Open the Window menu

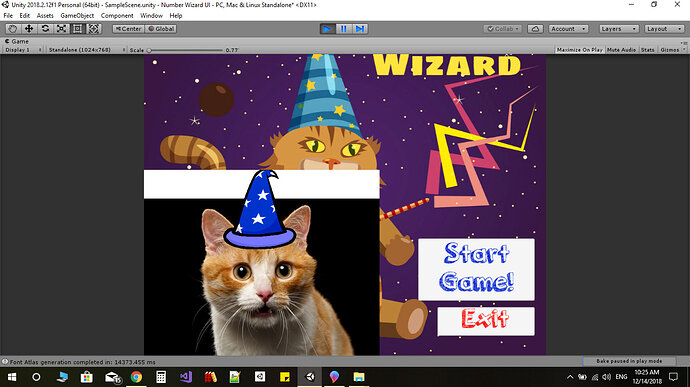[x=151, y=15]
